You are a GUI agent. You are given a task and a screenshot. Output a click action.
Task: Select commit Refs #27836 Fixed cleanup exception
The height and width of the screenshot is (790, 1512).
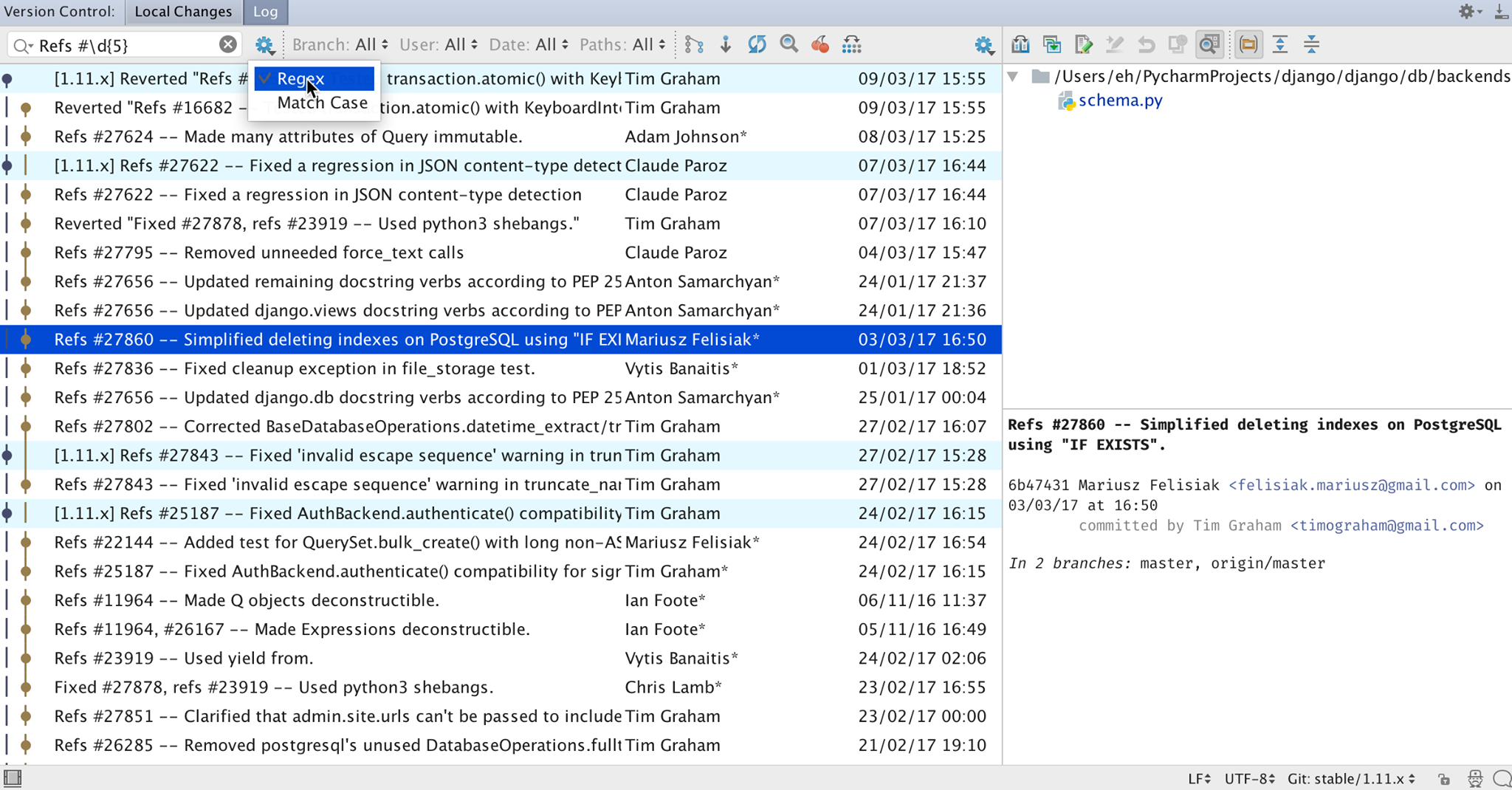coord(501,368)
